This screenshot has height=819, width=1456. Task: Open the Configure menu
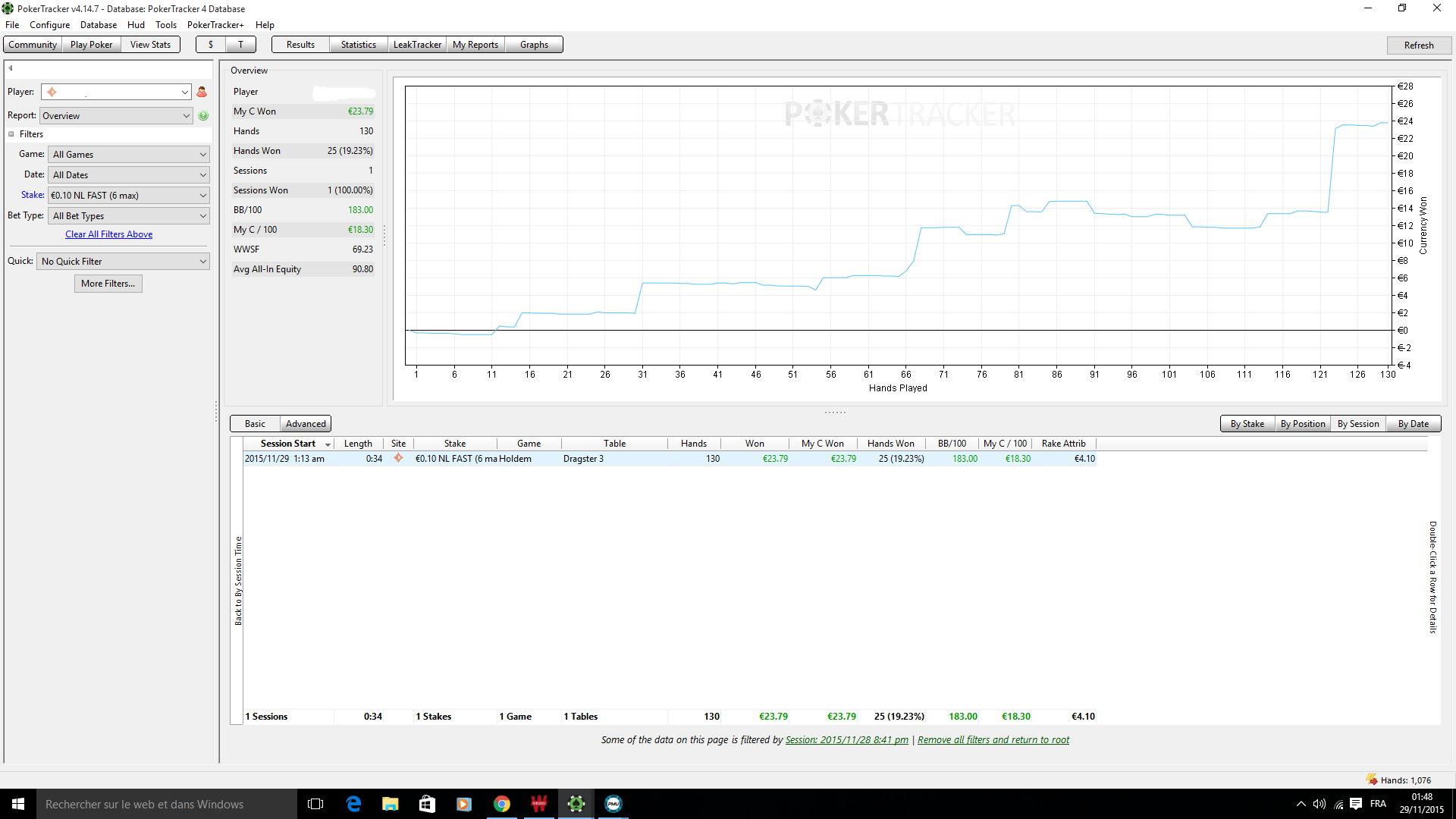click(x=49, y=25)
